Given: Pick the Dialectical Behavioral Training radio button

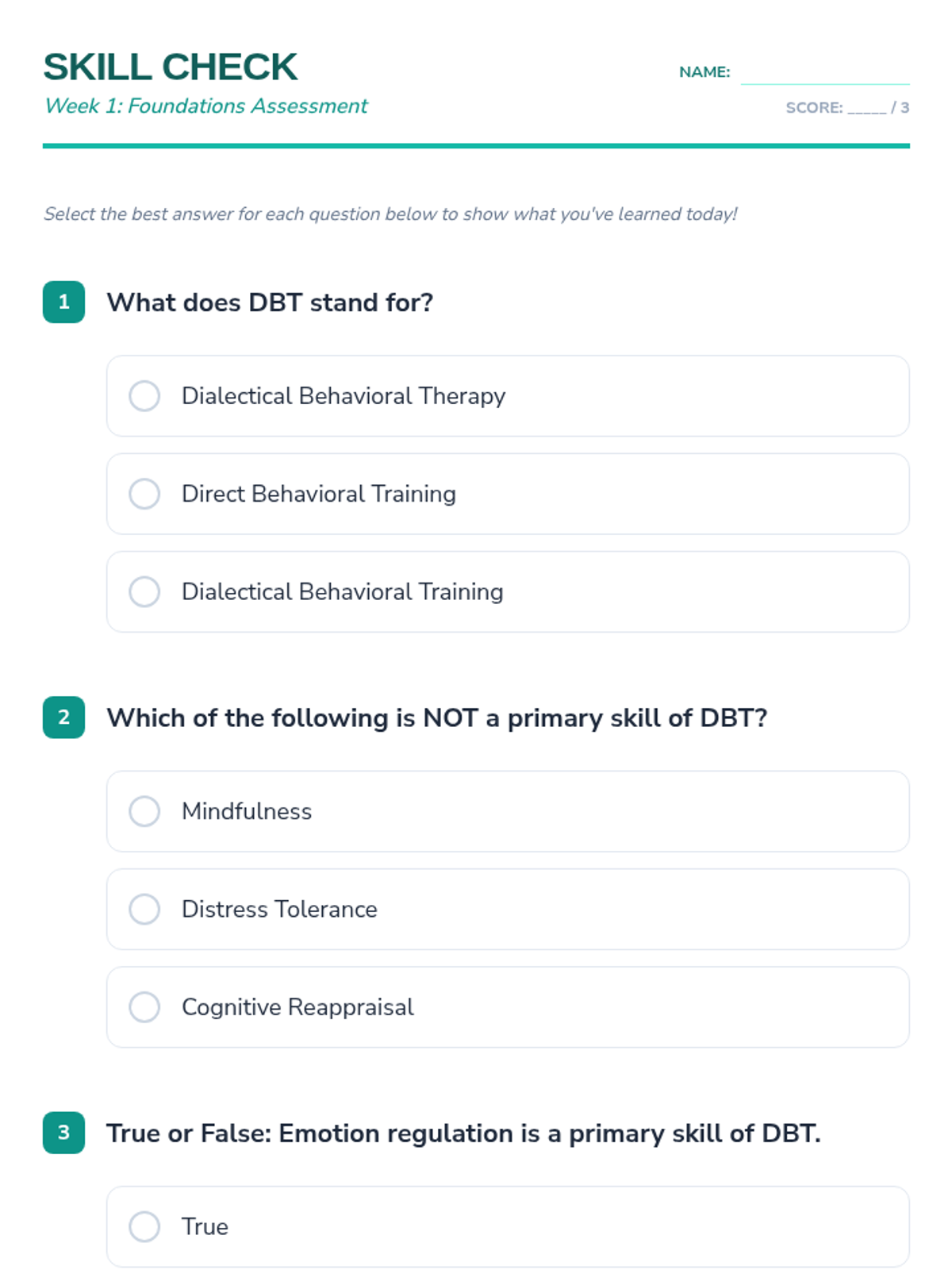Looking at the screenshot, I should pyautogui.click(x=144, y=591).
